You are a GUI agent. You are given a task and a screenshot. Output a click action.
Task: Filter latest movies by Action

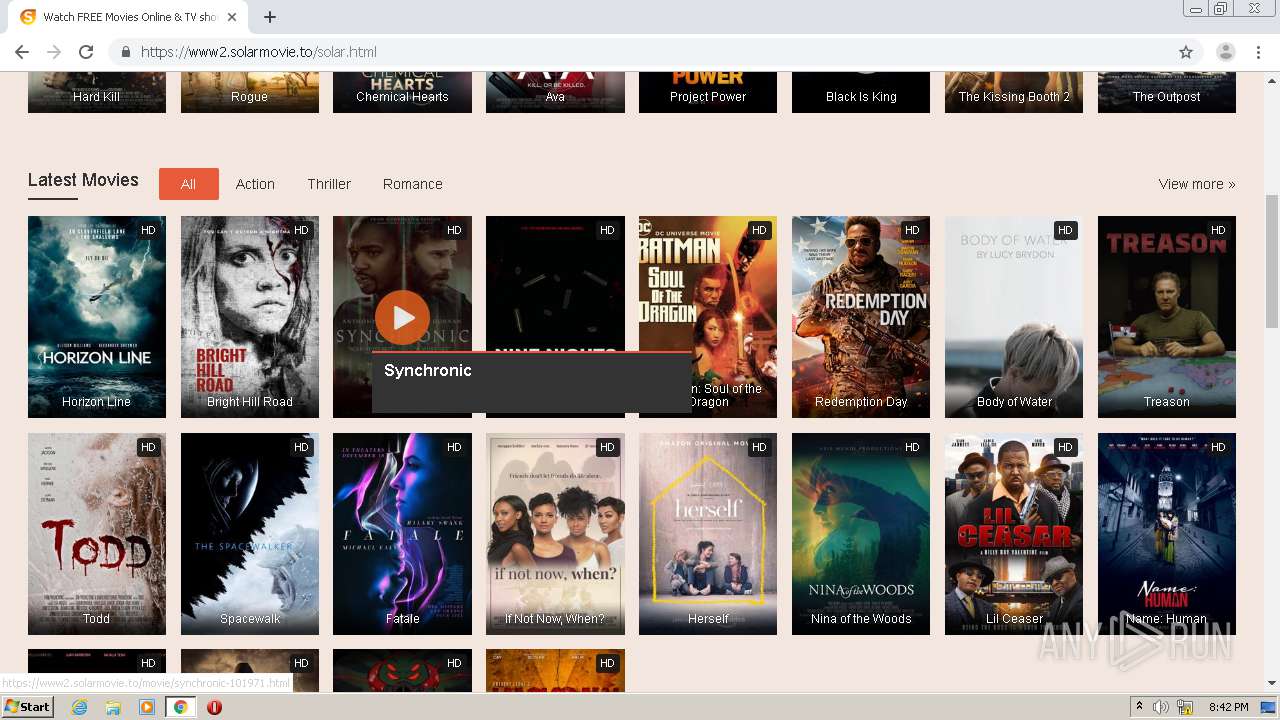tap(255, 184)
